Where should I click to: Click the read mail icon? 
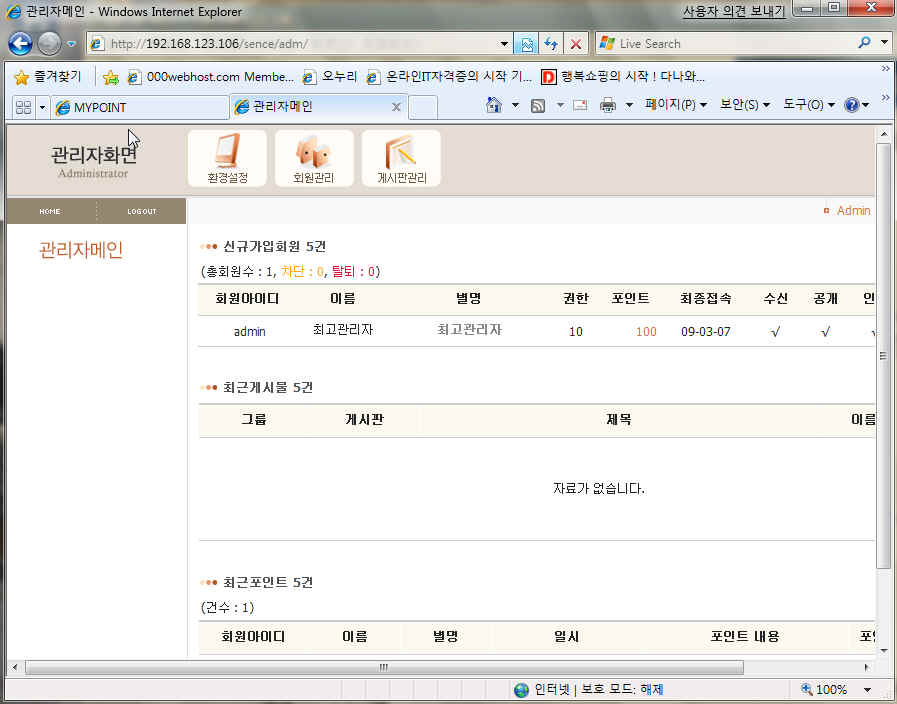pos(580,105)
